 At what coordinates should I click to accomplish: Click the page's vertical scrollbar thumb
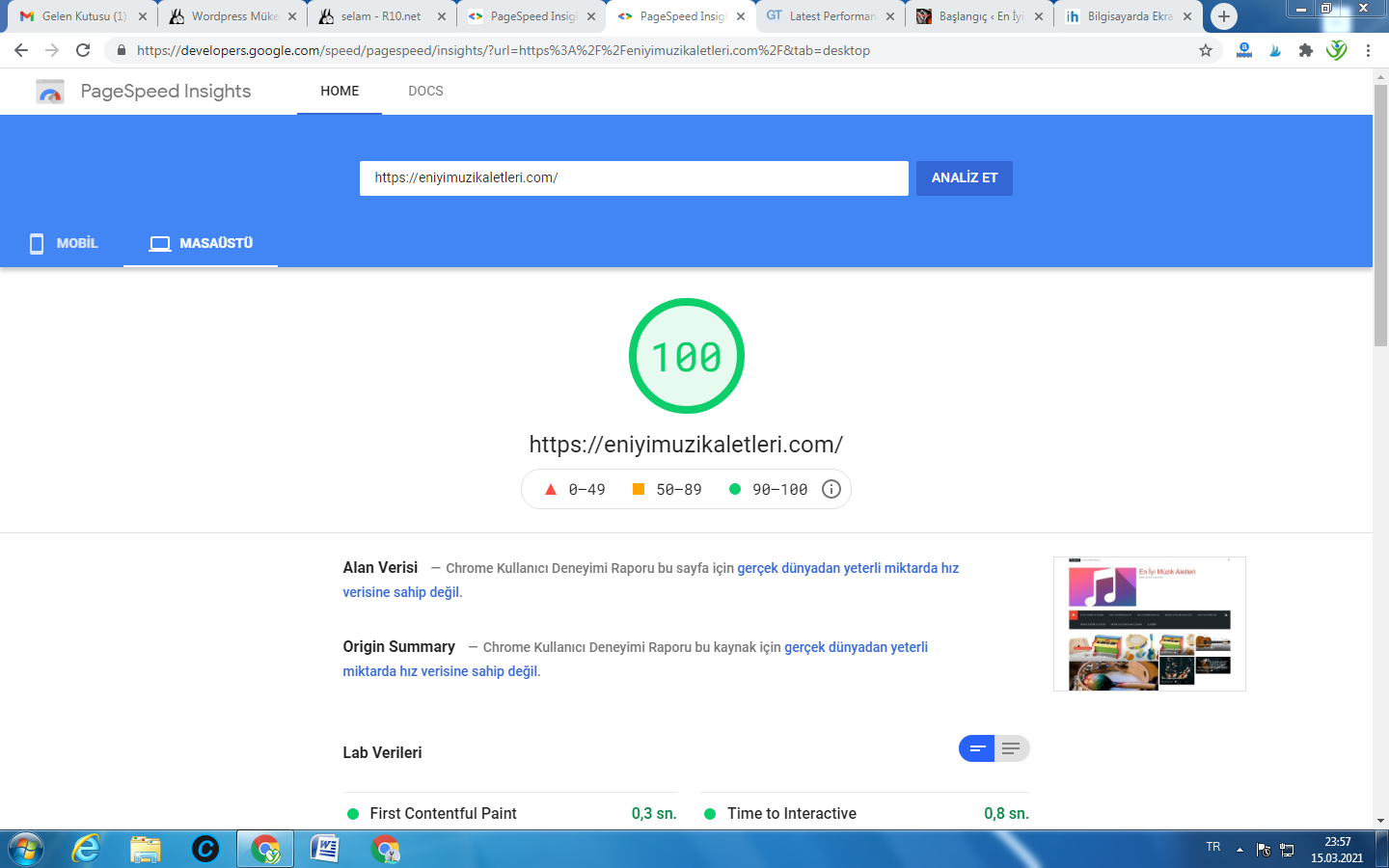point(1380,215)
